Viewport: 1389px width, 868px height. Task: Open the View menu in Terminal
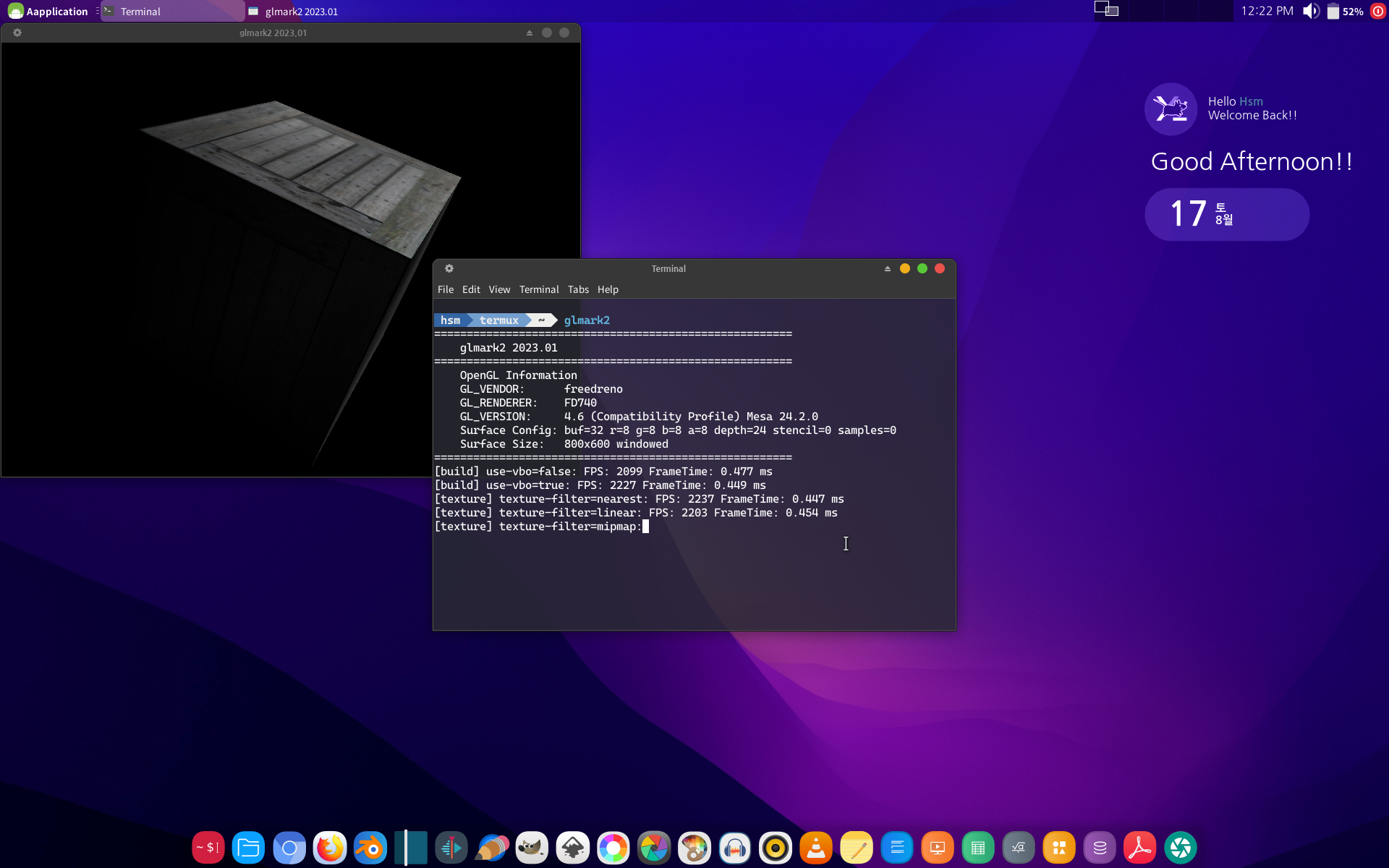point(499,289)
